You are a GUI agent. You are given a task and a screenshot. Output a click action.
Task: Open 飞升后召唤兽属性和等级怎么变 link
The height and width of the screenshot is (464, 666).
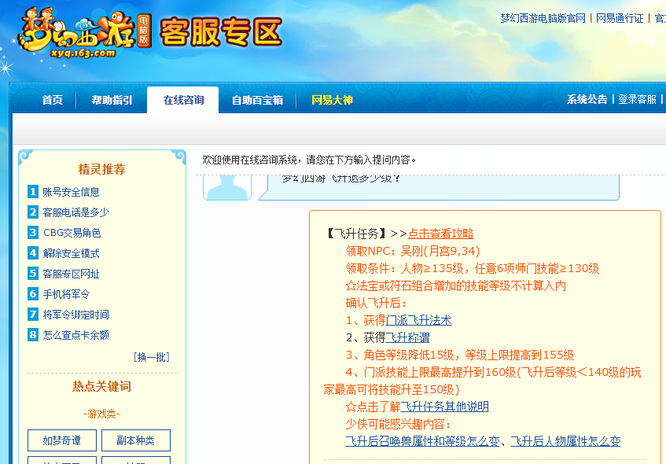[x=423, y=441]
